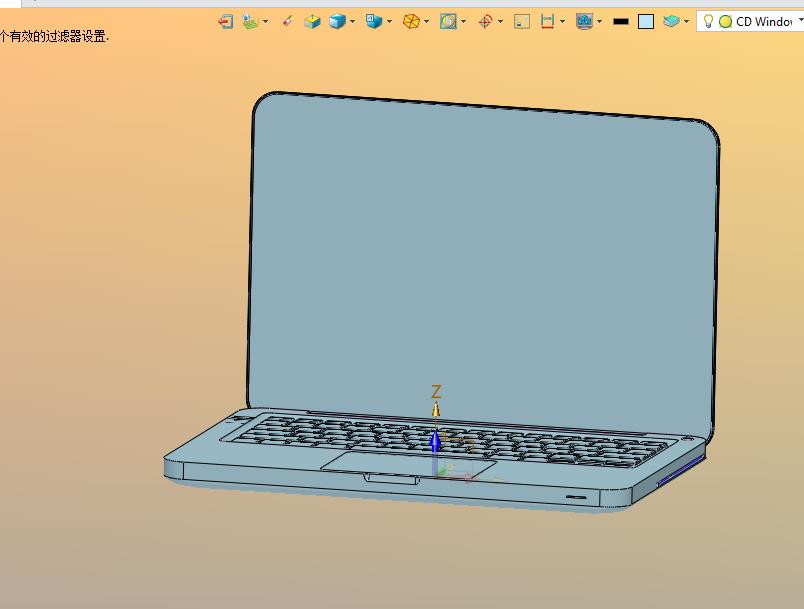The width and height of the screenshot is (804, 609).
Task: Click the small beige square panel icon
Action: click(522, 22)
